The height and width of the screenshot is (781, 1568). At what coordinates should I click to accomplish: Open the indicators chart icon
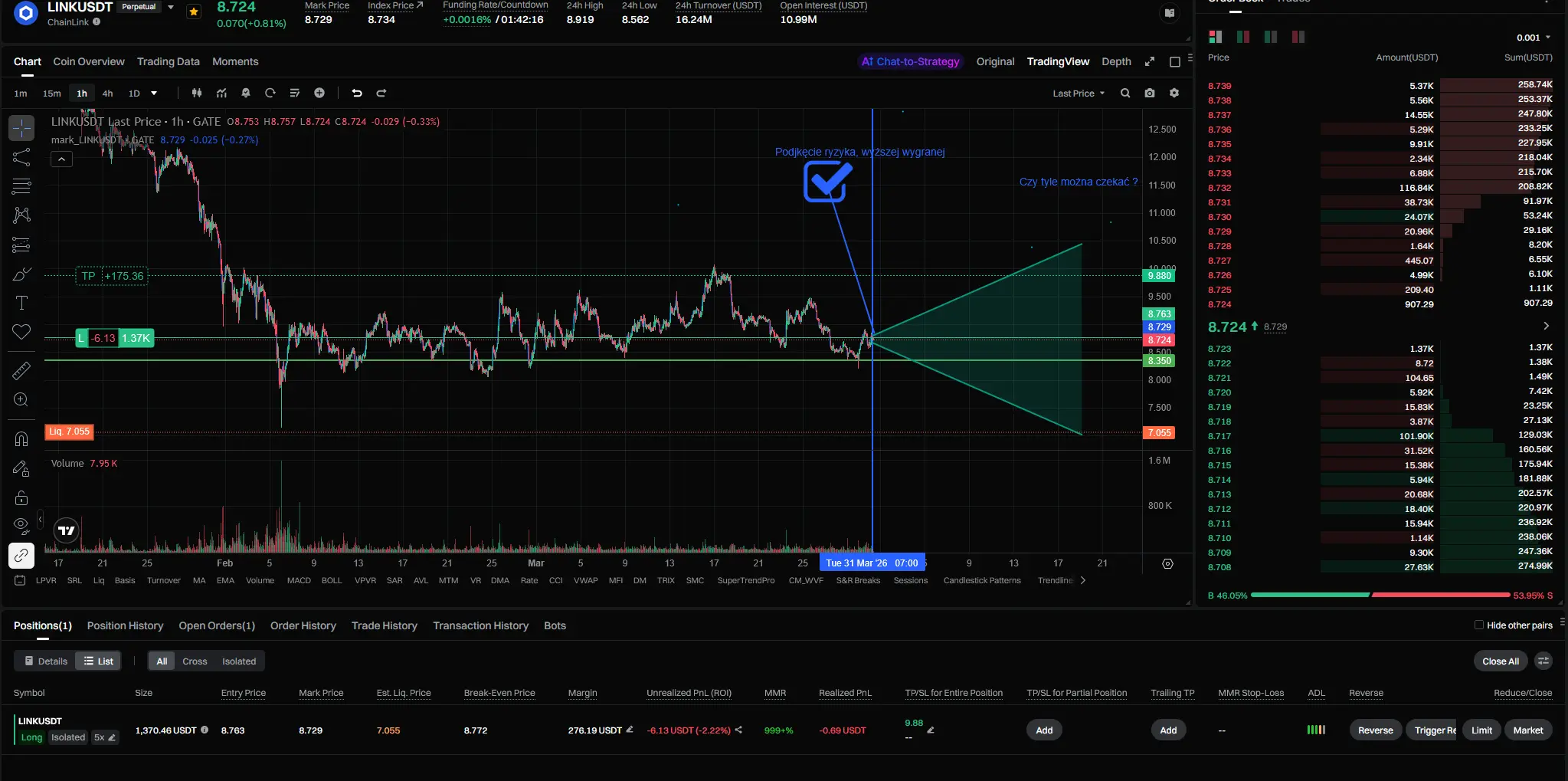tap(221, 93)
